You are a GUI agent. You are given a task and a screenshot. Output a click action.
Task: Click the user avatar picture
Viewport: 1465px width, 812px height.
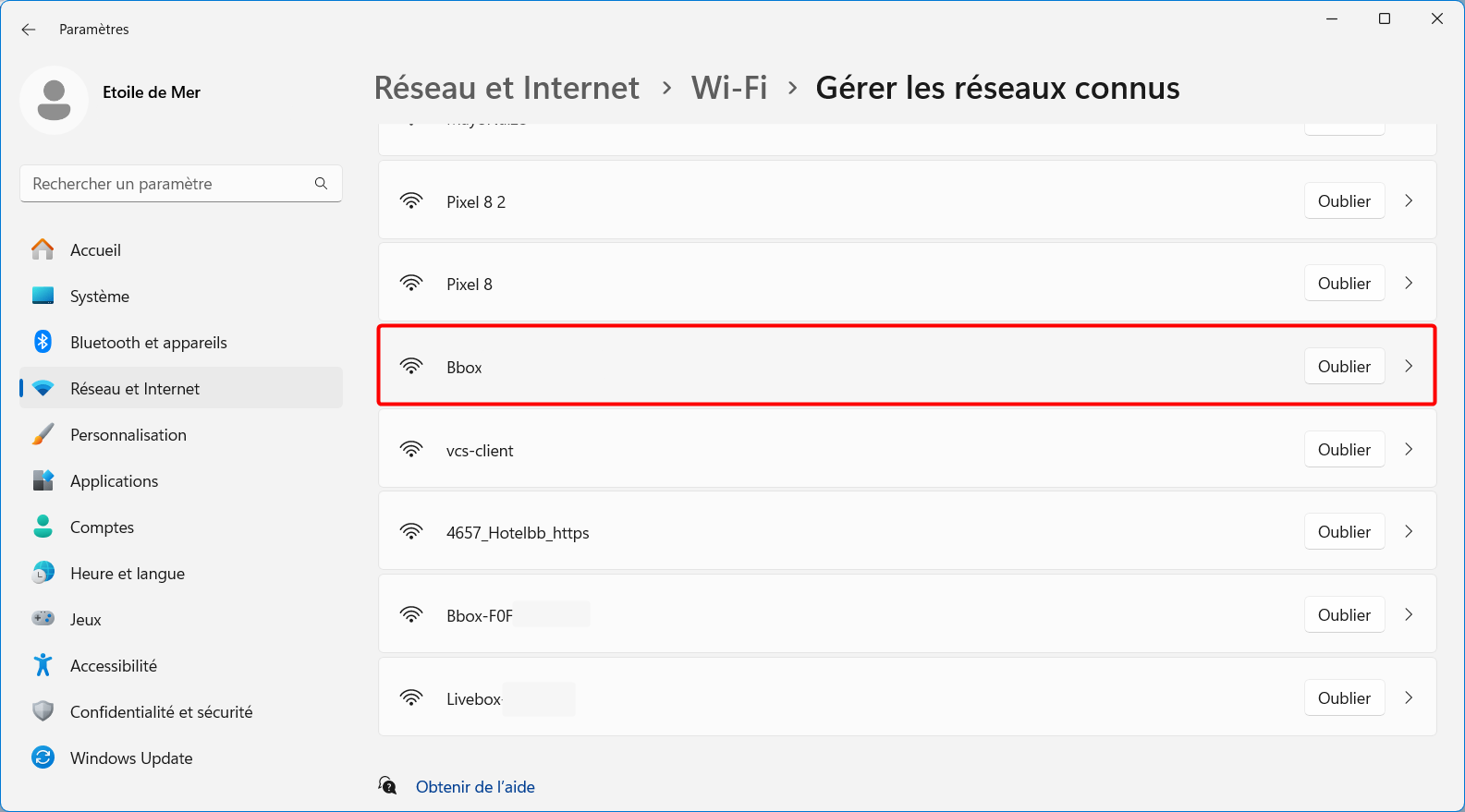pos(54,100)
